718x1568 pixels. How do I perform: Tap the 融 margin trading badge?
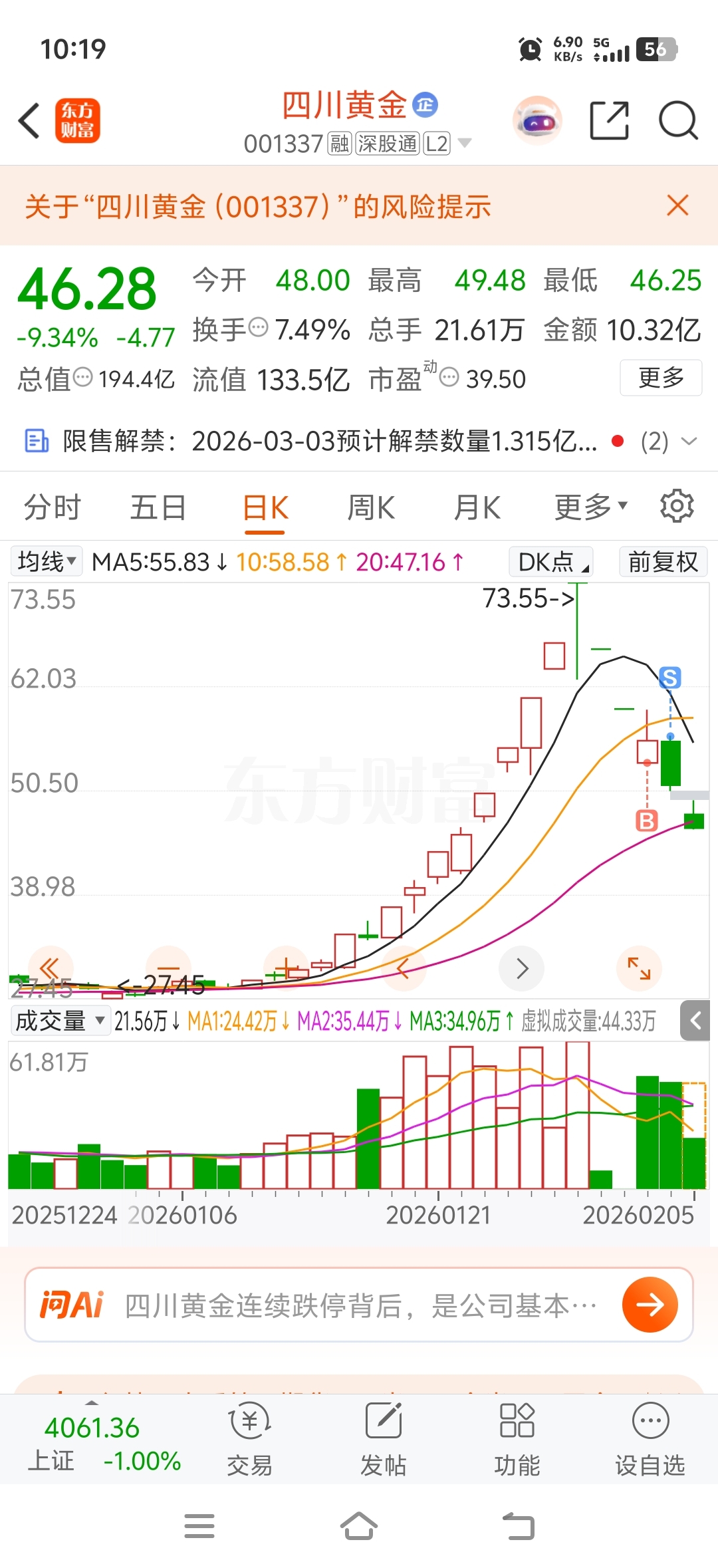[x=340, y=143]
